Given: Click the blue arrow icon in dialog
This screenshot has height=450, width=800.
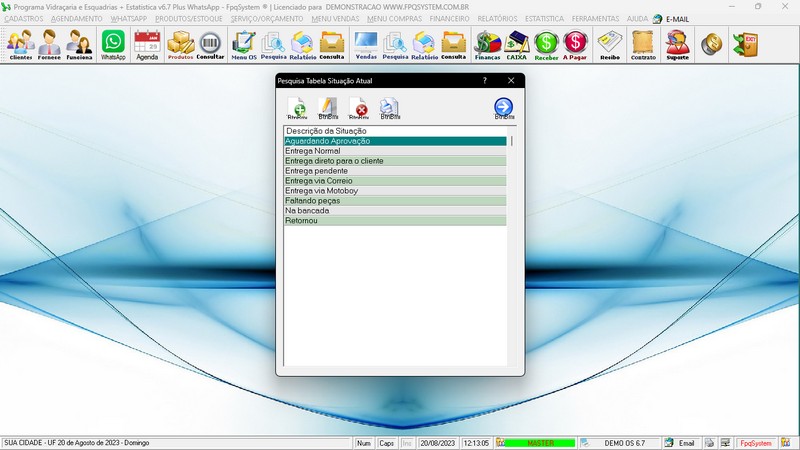Looking at the screenshot, I should [504, 108].
